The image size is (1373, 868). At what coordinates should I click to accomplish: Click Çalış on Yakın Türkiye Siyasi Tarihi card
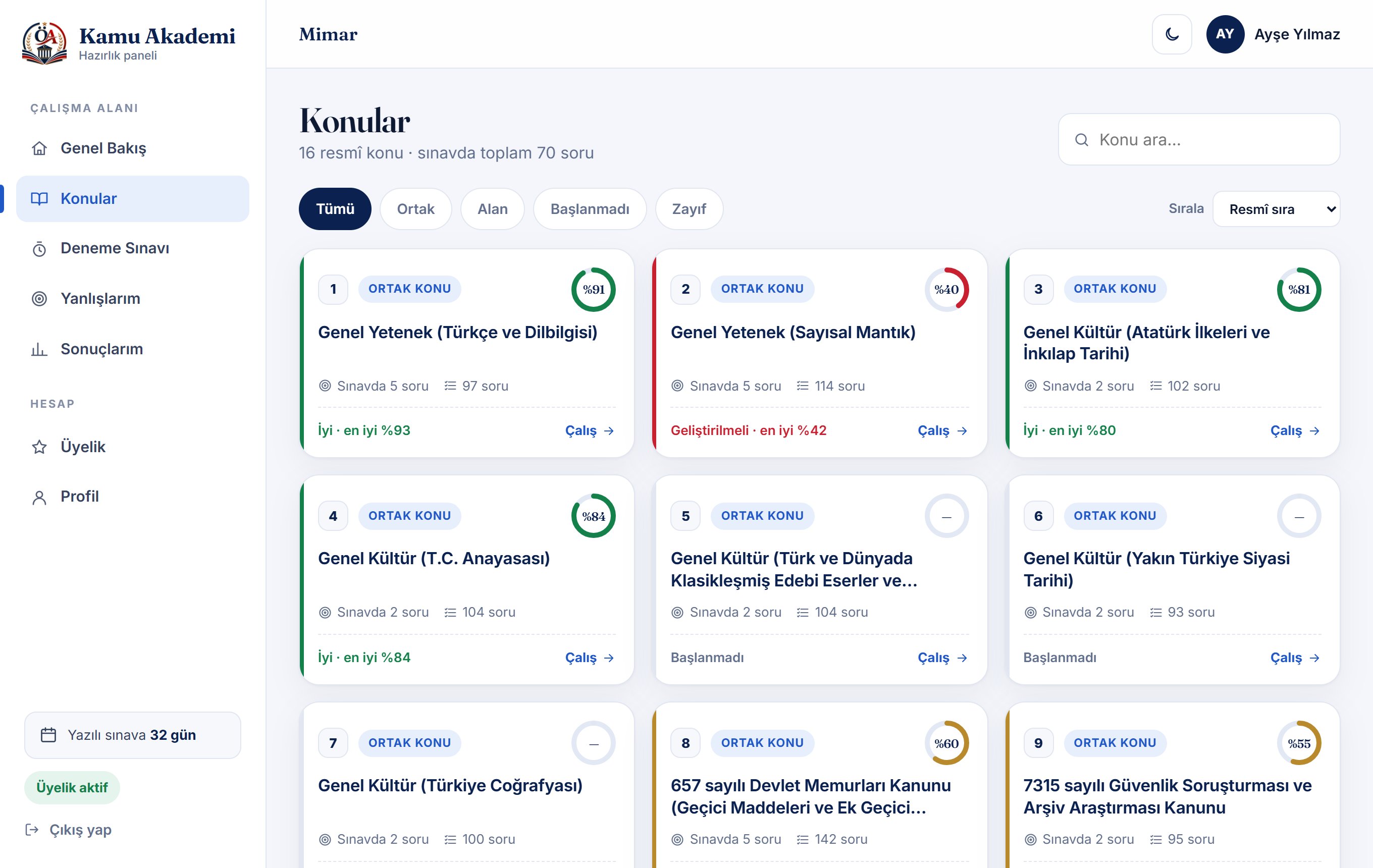(x=1295, y=658)
